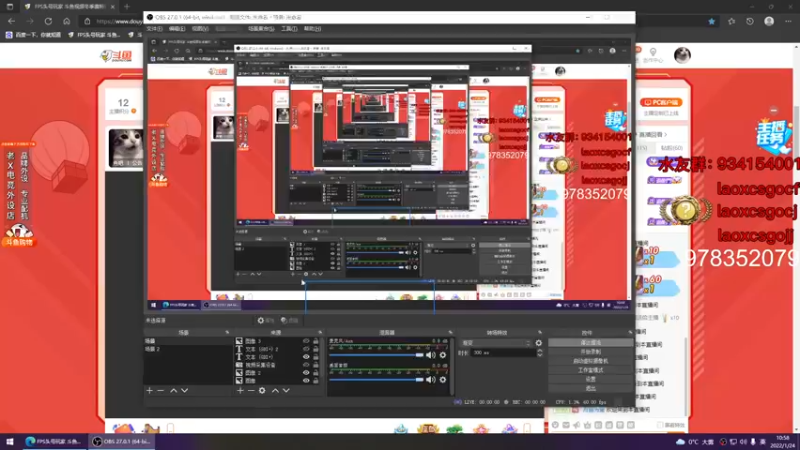Toggle visibility of 图像 3 source
Screen dimensions: 800x450
pyautogui.click(x=306, y=341)
